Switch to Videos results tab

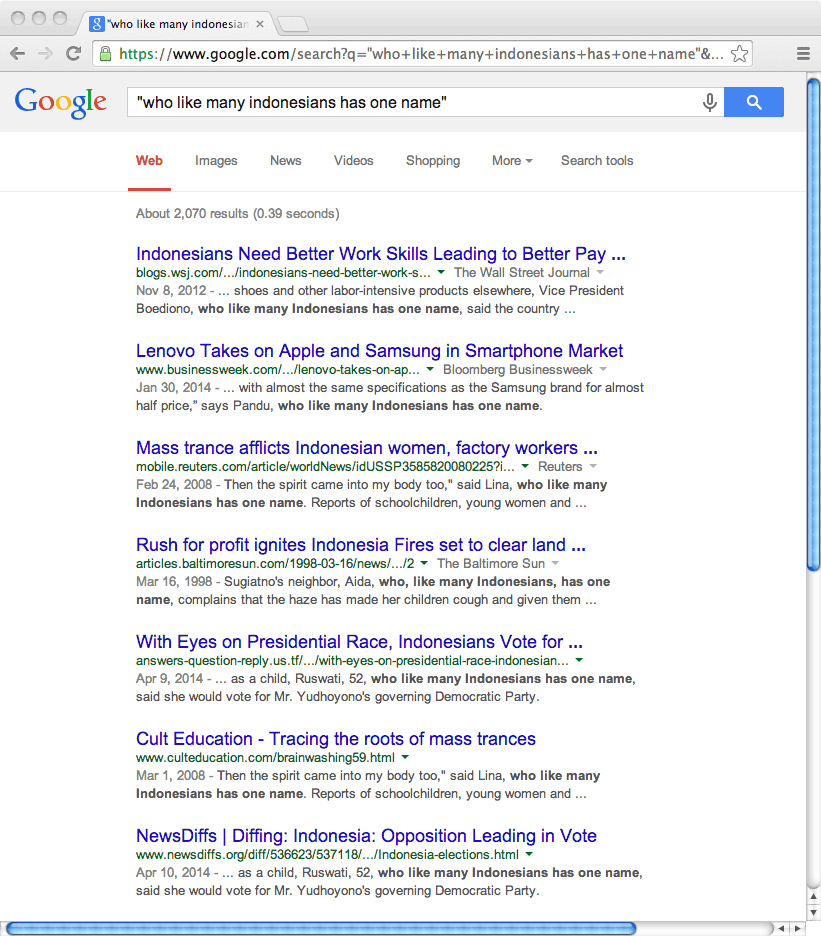tap(353, 161)
